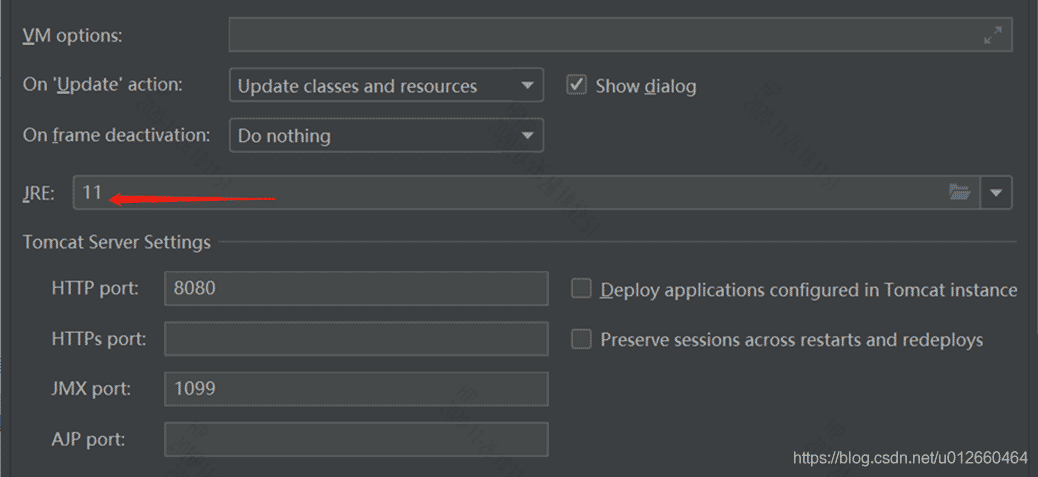1038x477 pixels.
Task: Click inside the VM options text field
Action: point(600,35)
